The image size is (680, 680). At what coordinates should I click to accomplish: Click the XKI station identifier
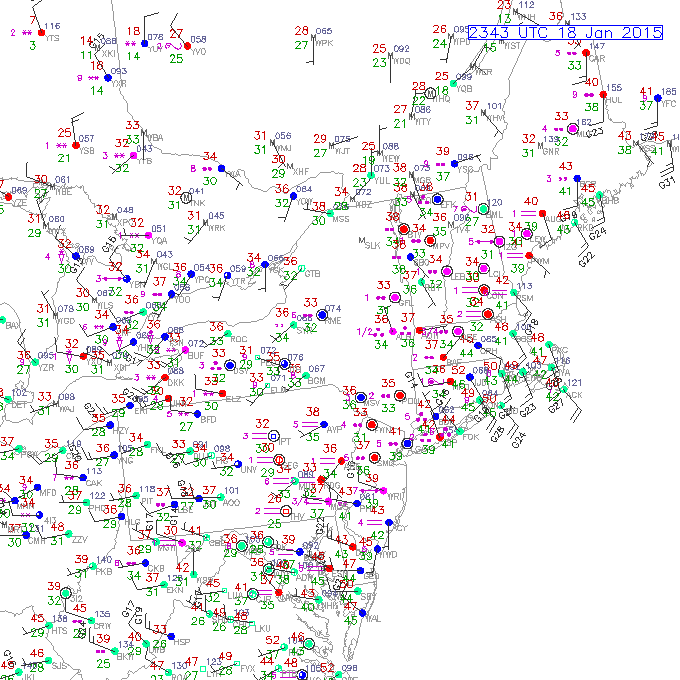tap(108, 54)
